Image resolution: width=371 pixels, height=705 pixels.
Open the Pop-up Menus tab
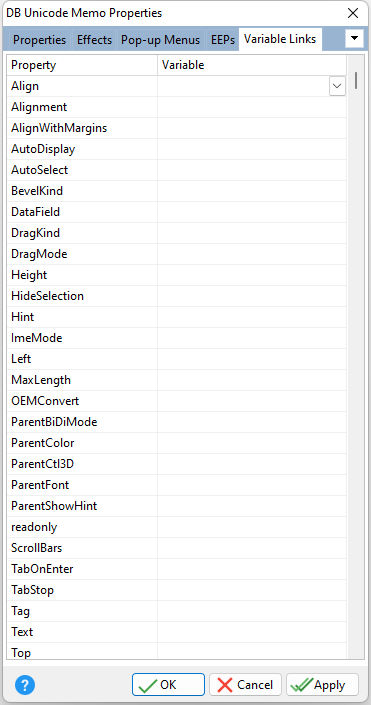(x=160, y=40)
